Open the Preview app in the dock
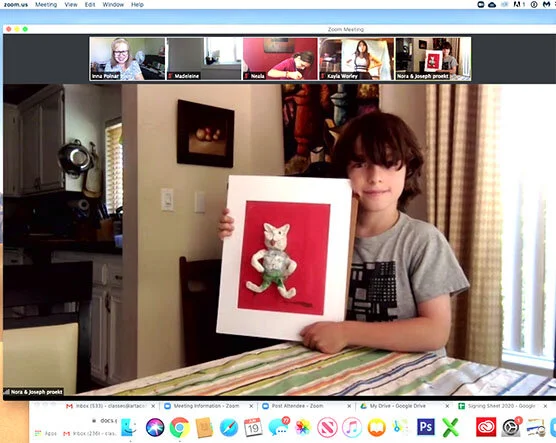 tap(536, 427)
